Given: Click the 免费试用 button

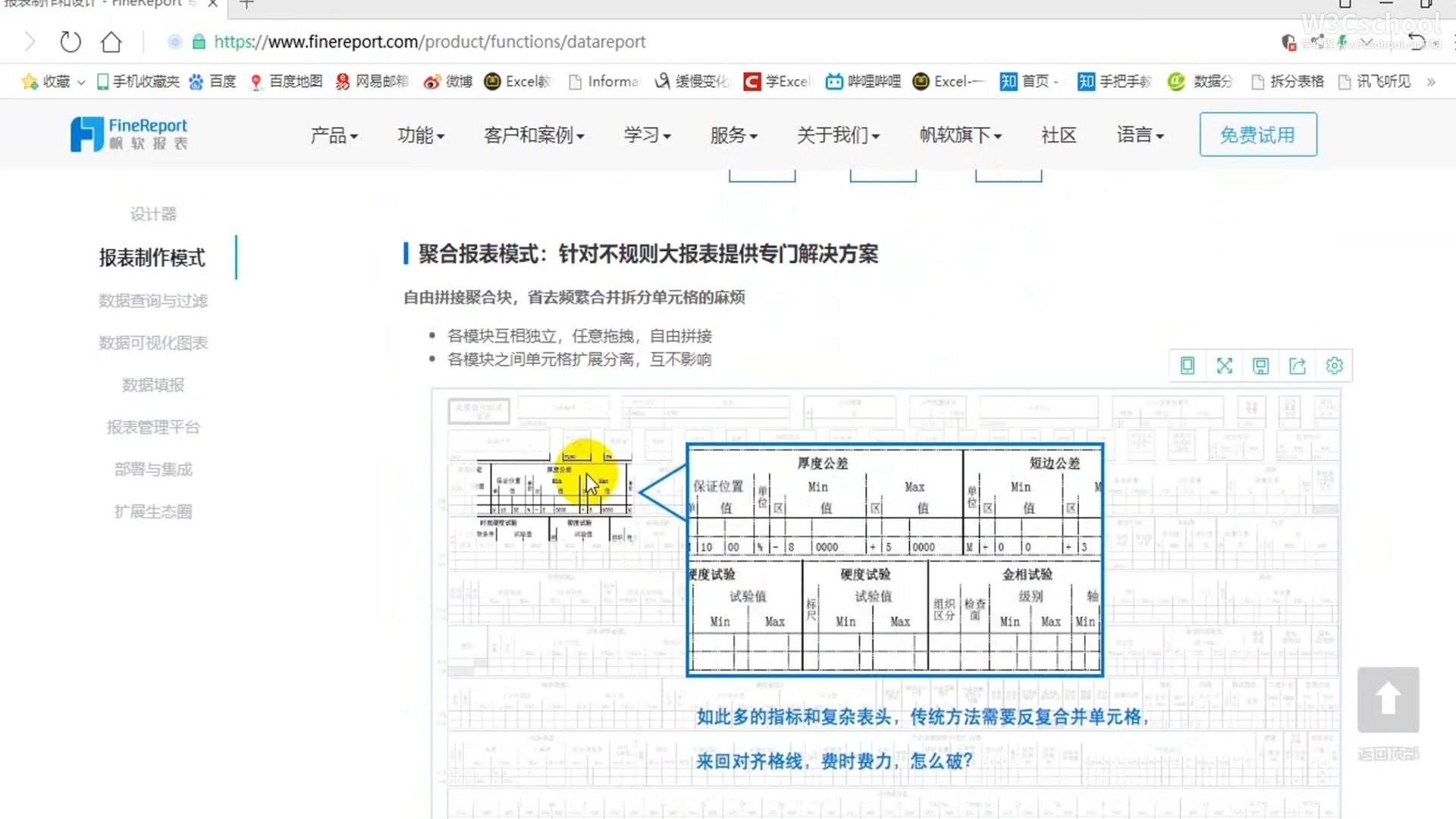Looking at the screenshot, I should (x=1258, y=135).
